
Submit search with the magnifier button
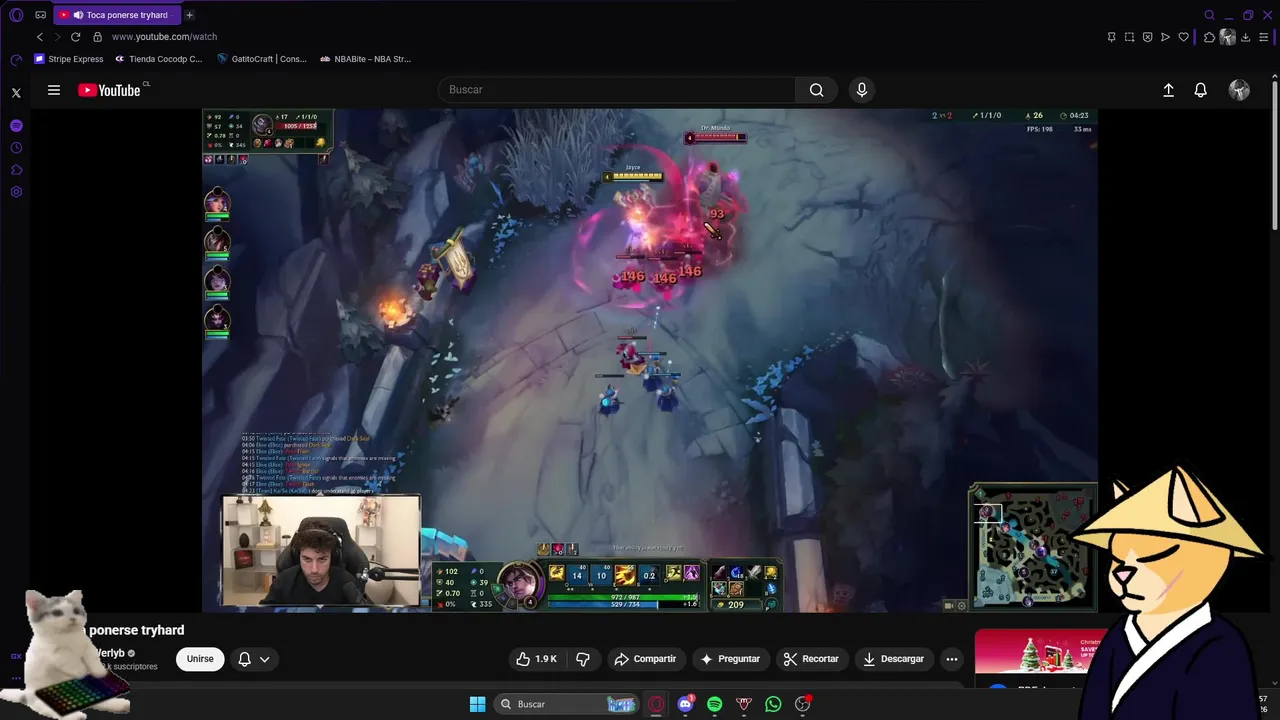coord(817,90)
